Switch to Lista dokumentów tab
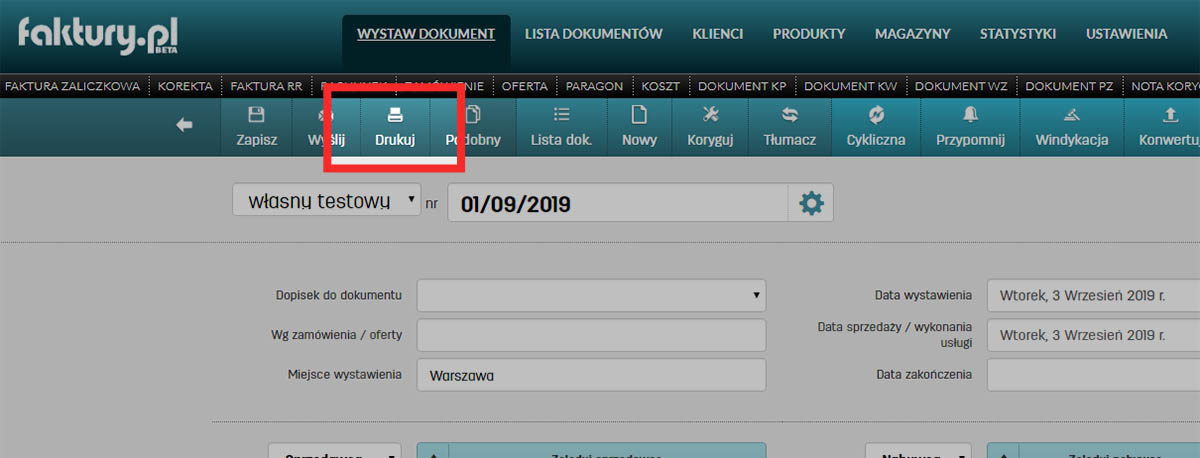The image size is (1200, 458). (x=593, y=34)
